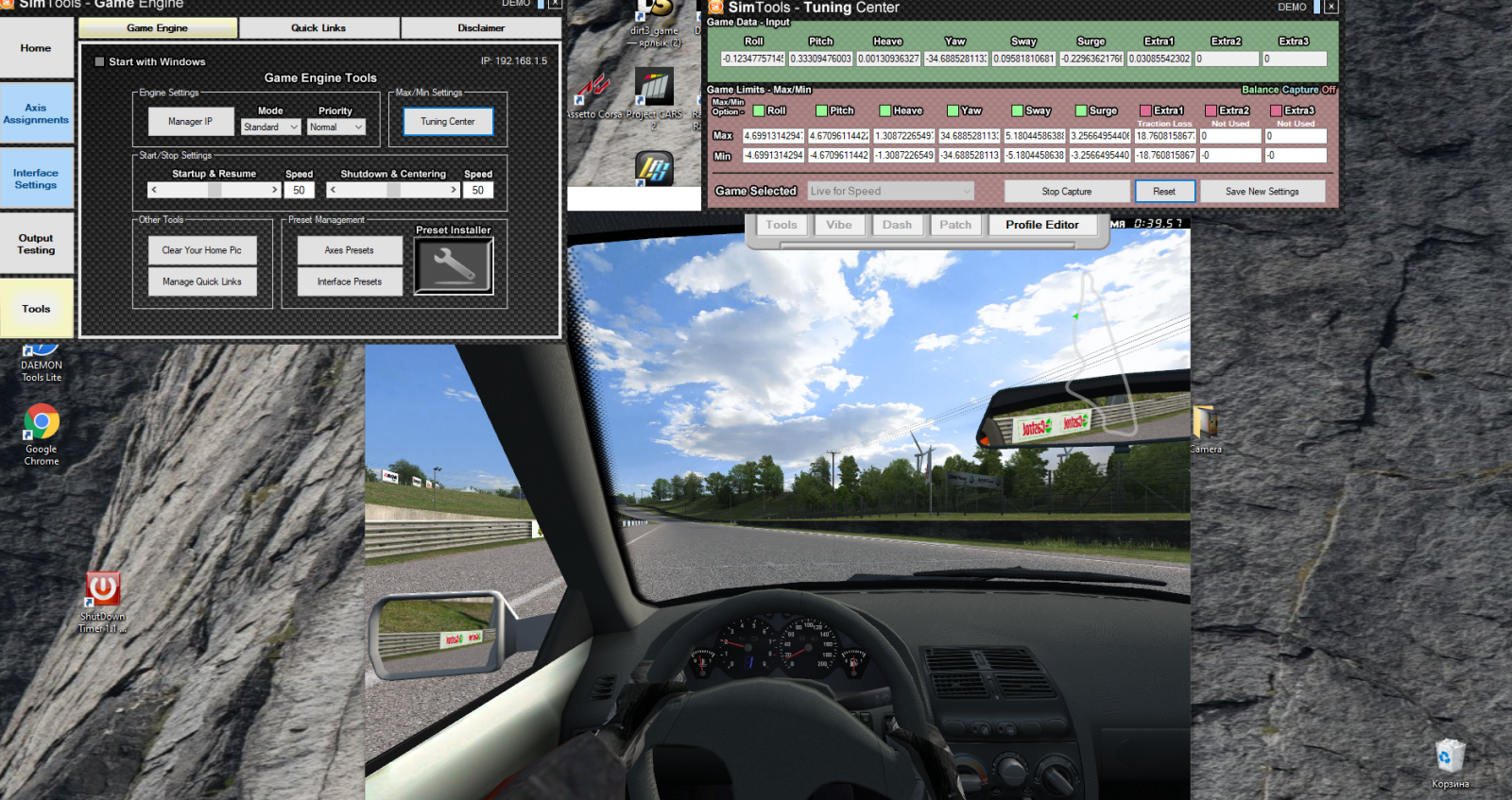Click the Shutdown & Centering speed slider track
Viewport: 1512px width, 800px height.
point(393,190)
